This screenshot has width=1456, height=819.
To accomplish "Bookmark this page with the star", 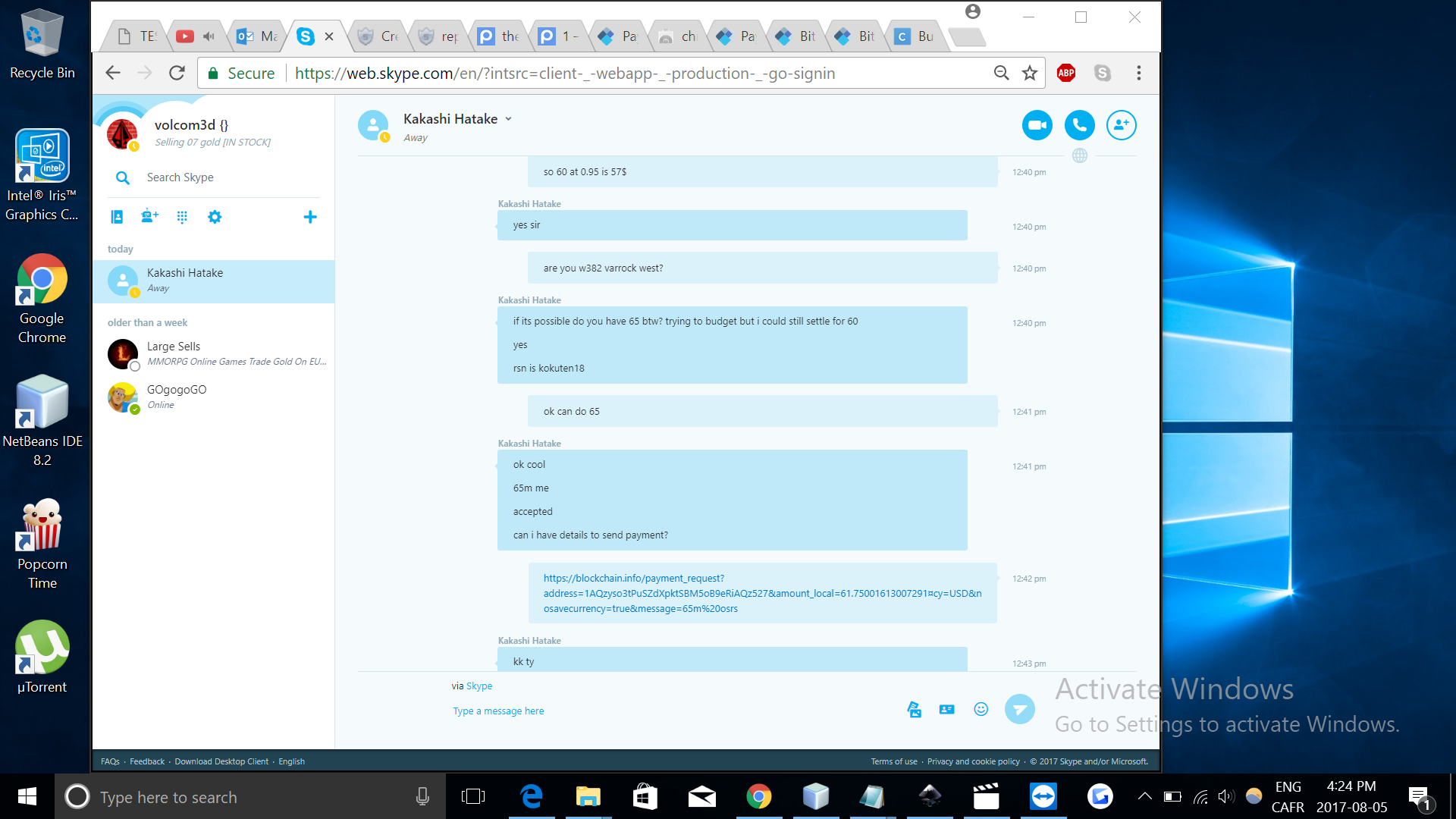I will (1029, 73).
